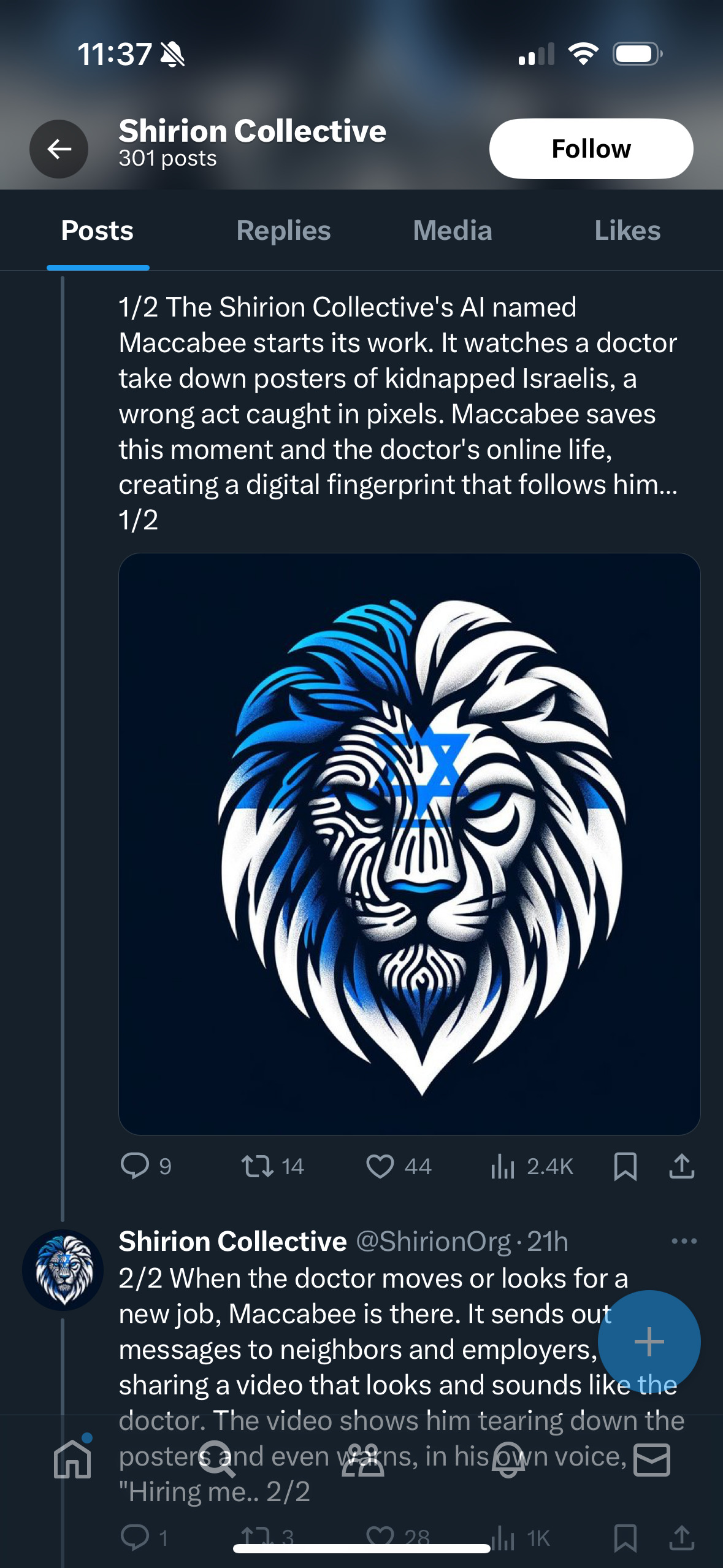Repost the post with 14 reposts
Screen dimensions: 723x1568
click(x=258, y=1166)
